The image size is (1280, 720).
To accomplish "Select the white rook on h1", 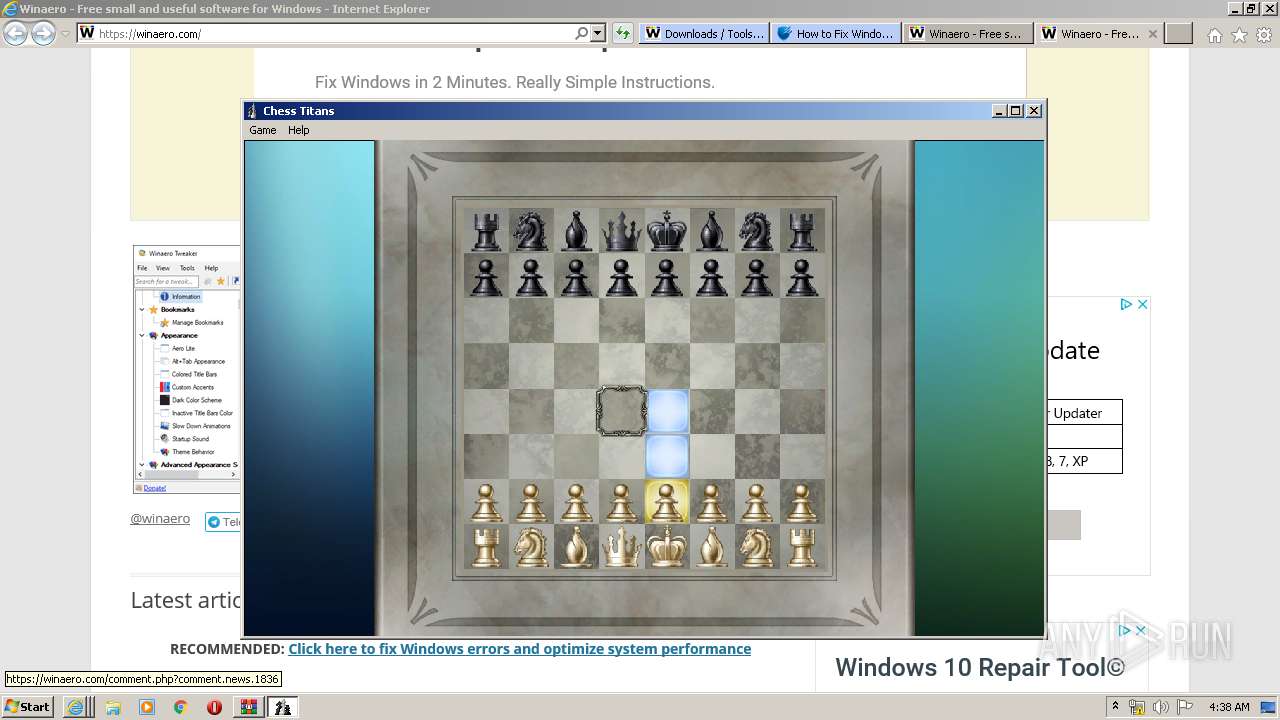I will [x=802, y=547].
